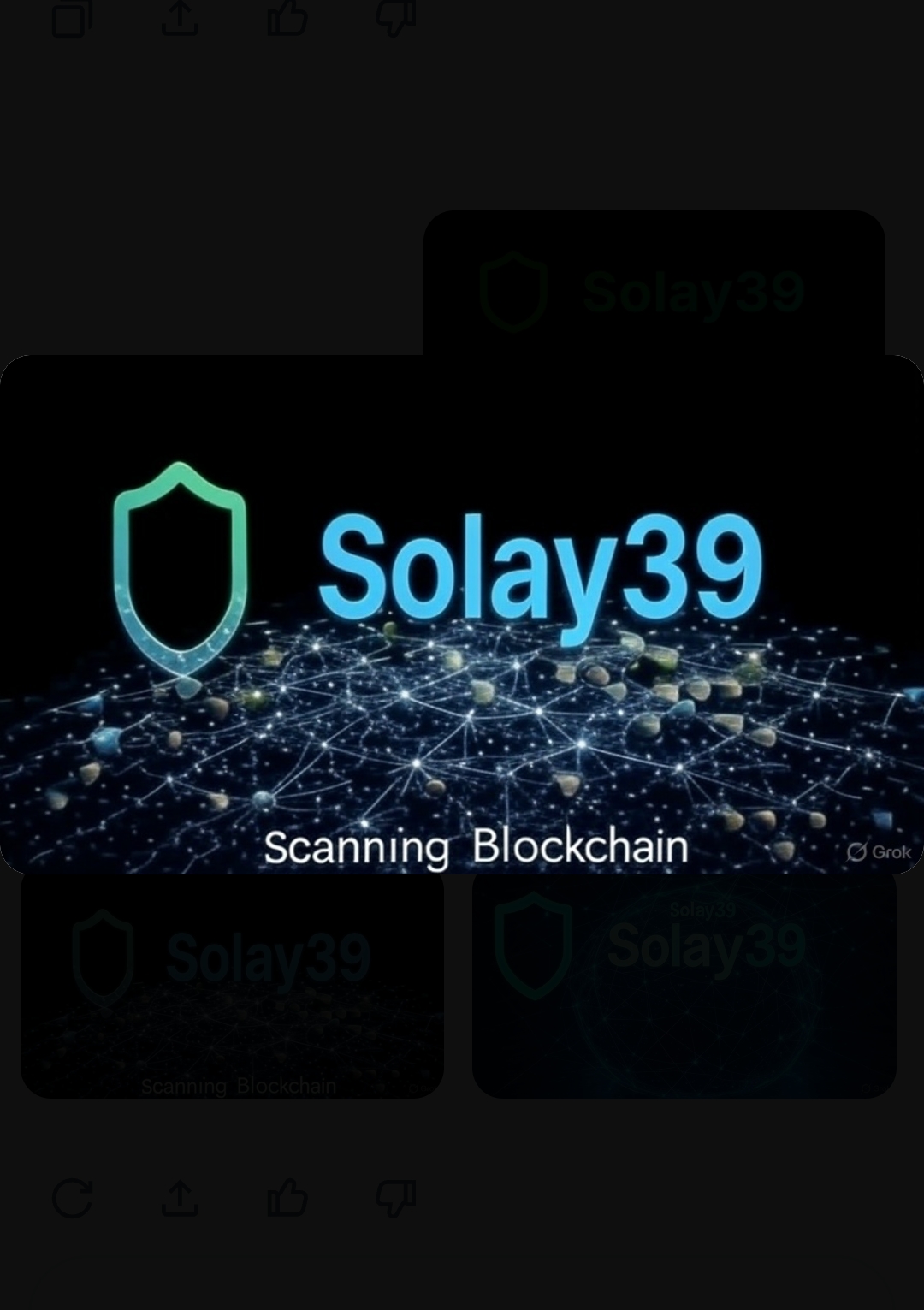Tap the Grok watermark logo
Viewport: 924px width, 1310px height.
[x=879, y=851]
